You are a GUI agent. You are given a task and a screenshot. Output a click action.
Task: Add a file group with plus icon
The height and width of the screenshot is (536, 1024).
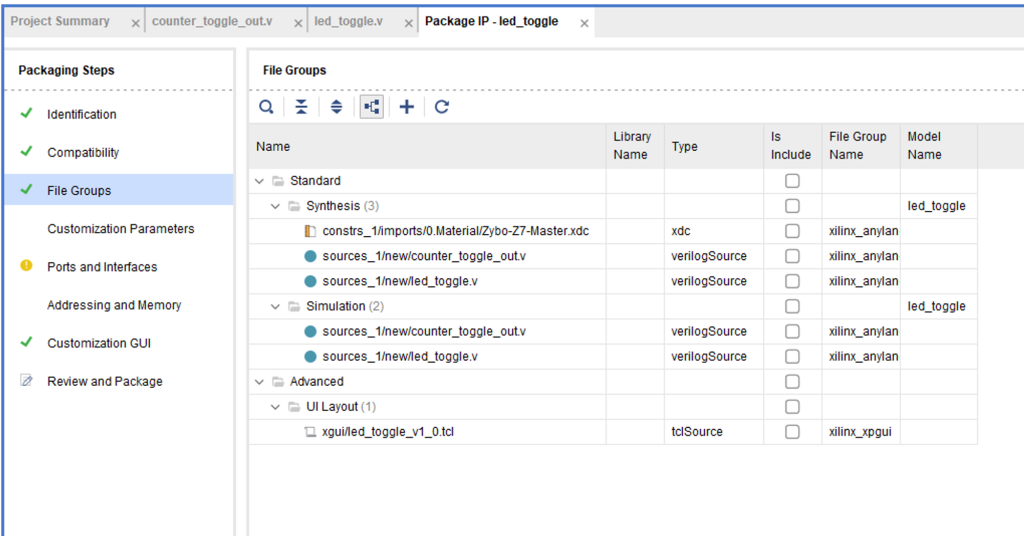(406, 107)
